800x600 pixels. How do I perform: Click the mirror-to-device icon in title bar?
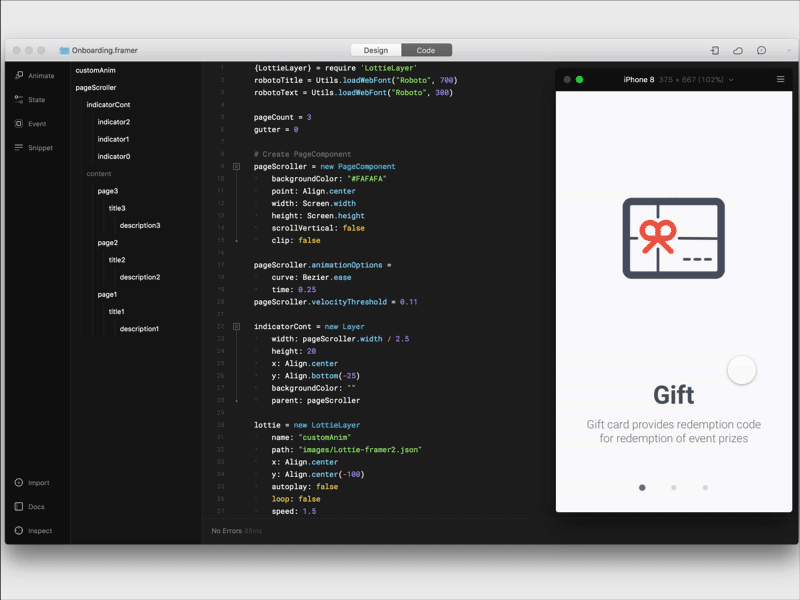(715, 50)
